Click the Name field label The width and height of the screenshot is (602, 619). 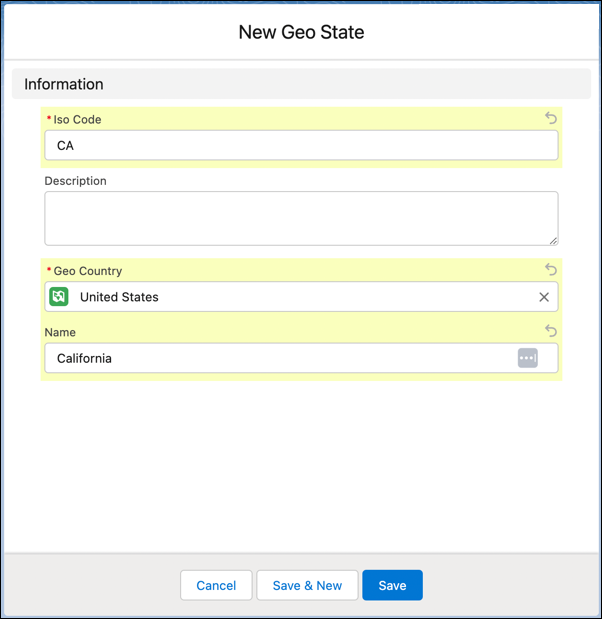pos(60,332)
